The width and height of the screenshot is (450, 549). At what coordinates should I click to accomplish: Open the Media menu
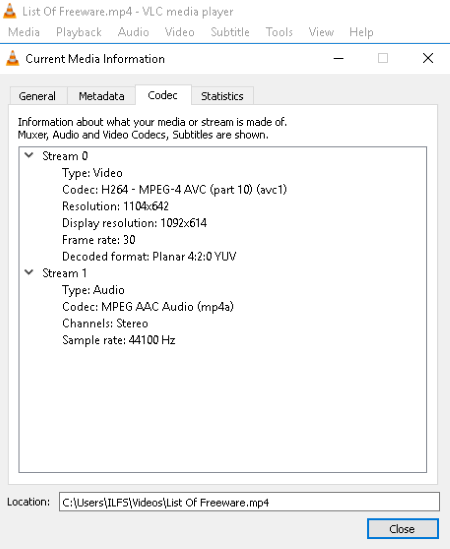point(24,32)
